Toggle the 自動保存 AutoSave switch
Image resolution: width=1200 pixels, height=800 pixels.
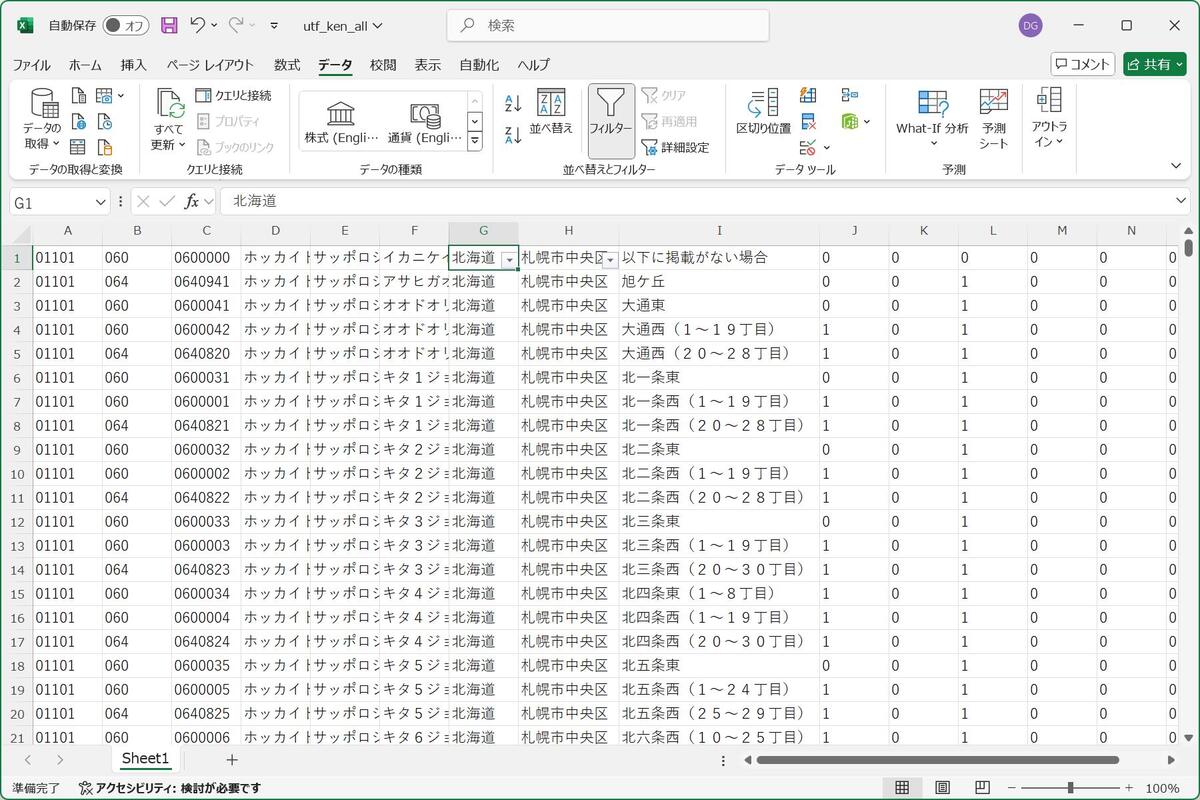point(126,26)
